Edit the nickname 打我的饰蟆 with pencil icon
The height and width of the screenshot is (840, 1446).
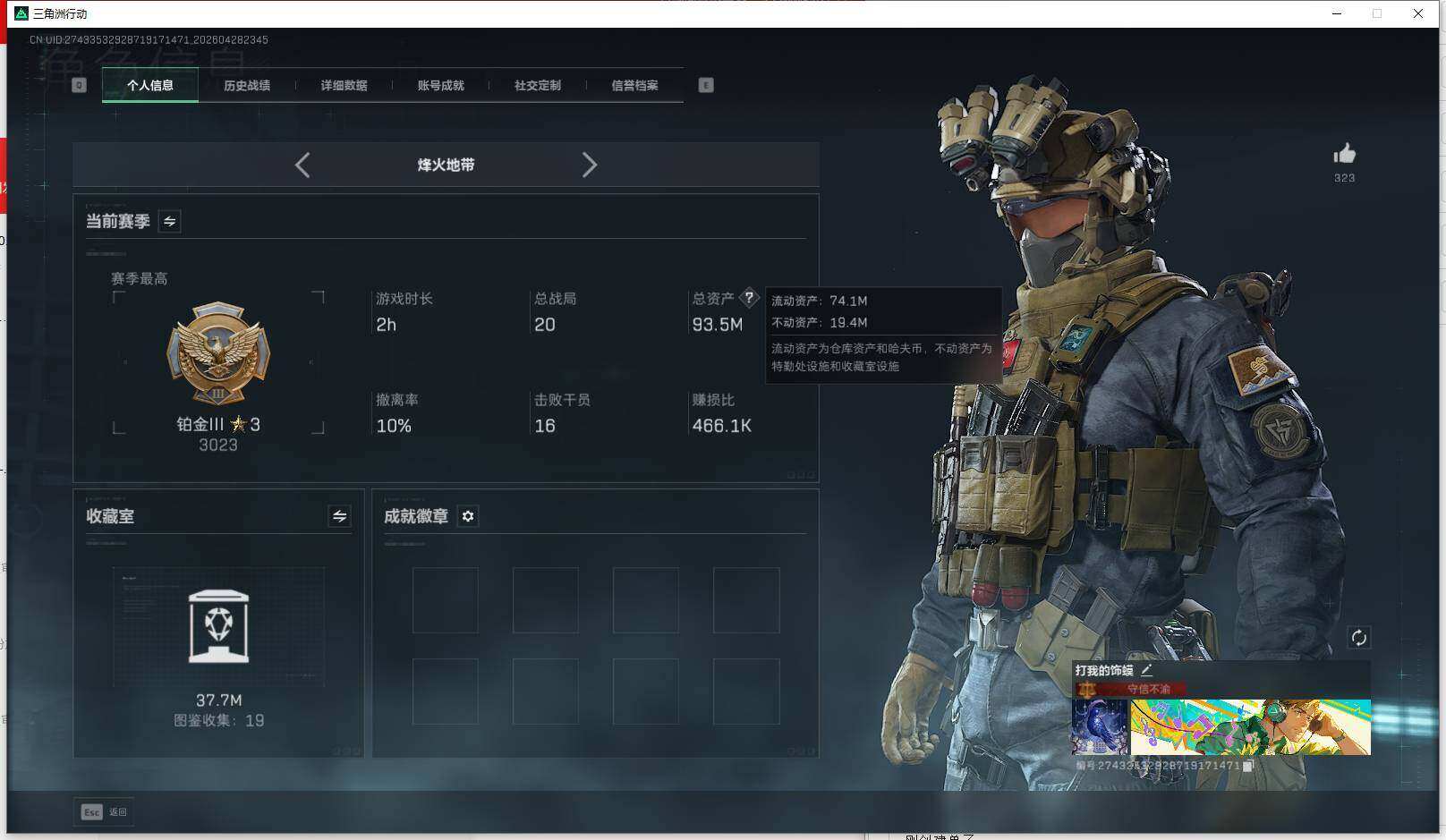1146,670
